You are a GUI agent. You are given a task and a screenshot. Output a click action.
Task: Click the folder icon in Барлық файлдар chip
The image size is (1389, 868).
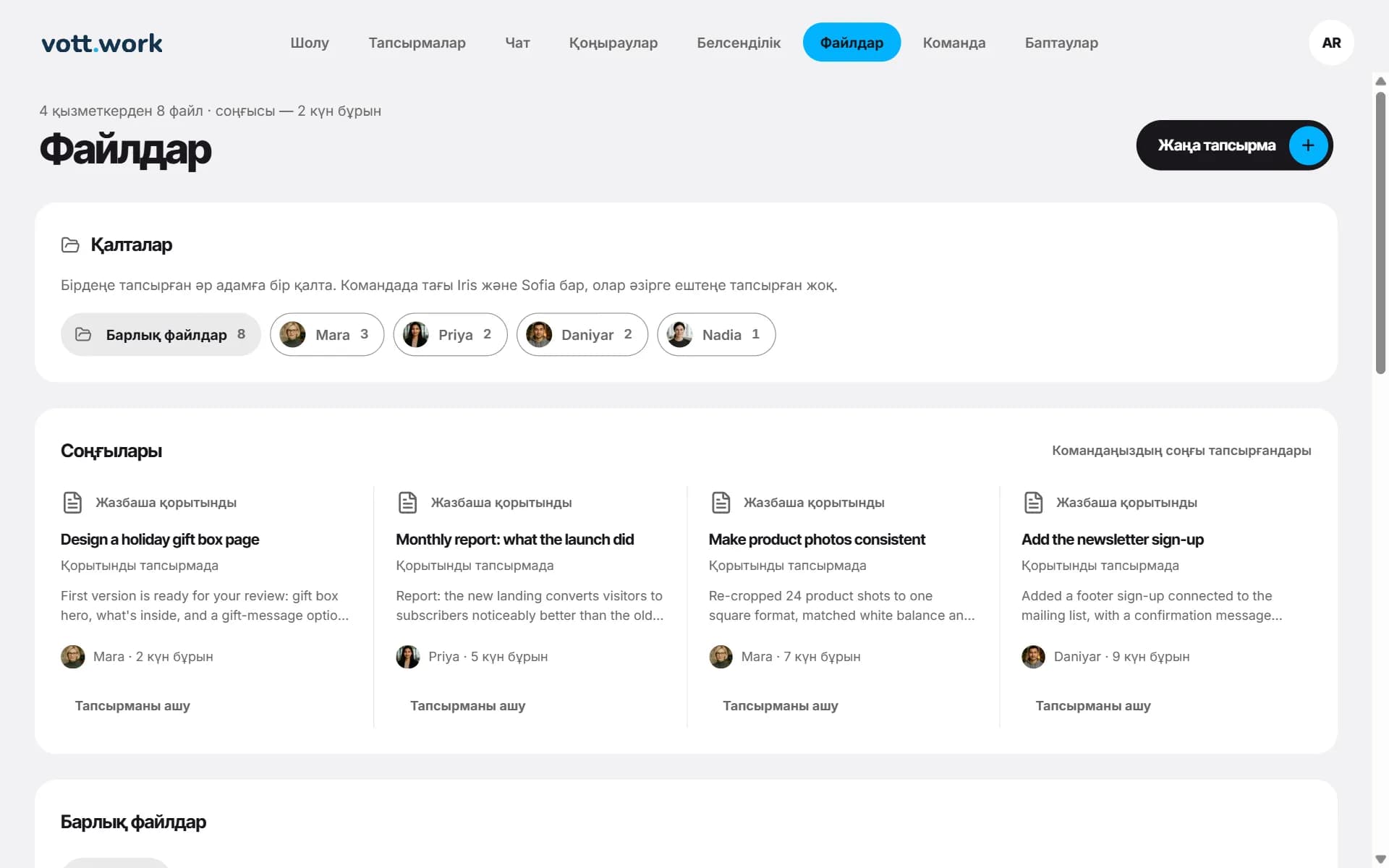click(x=83, y=334)
